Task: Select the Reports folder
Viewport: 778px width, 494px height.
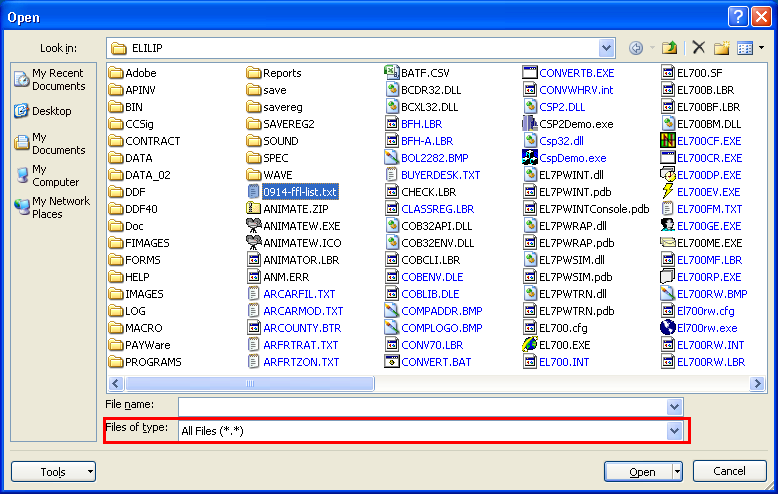Action: (x=274, y=73)
